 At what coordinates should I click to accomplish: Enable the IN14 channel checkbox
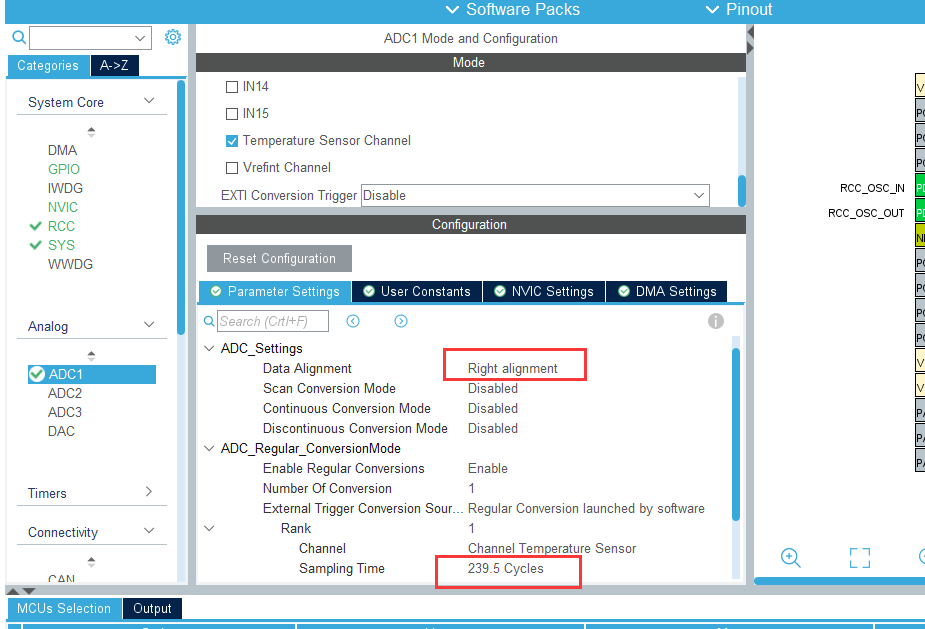tap(232, 87)
